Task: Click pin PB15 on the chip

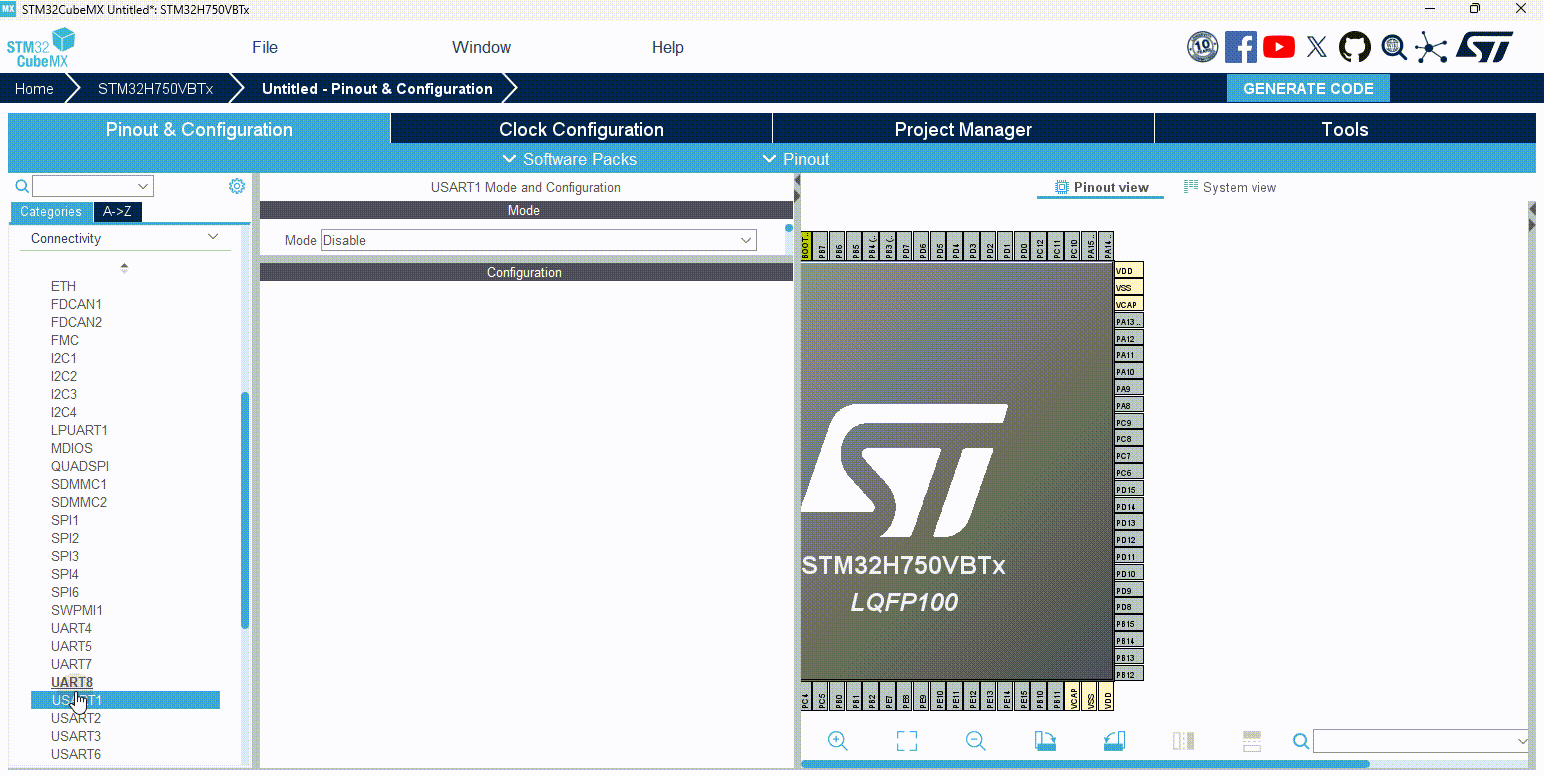Action: 1128,624
